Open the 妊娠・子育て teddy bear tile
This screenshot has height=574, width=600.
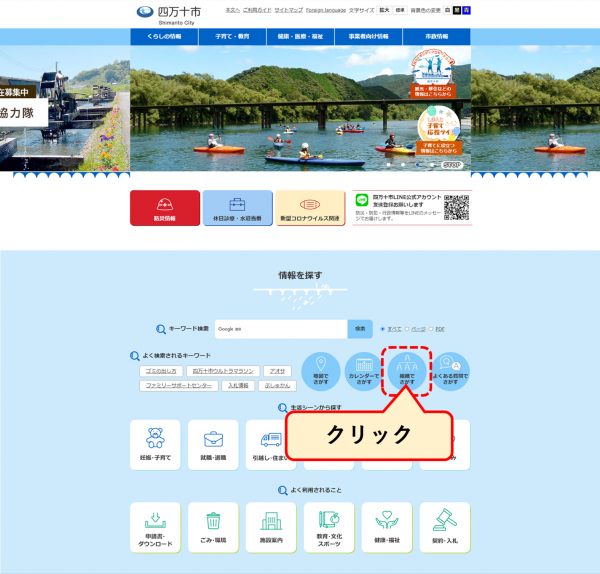coord(155,444)
